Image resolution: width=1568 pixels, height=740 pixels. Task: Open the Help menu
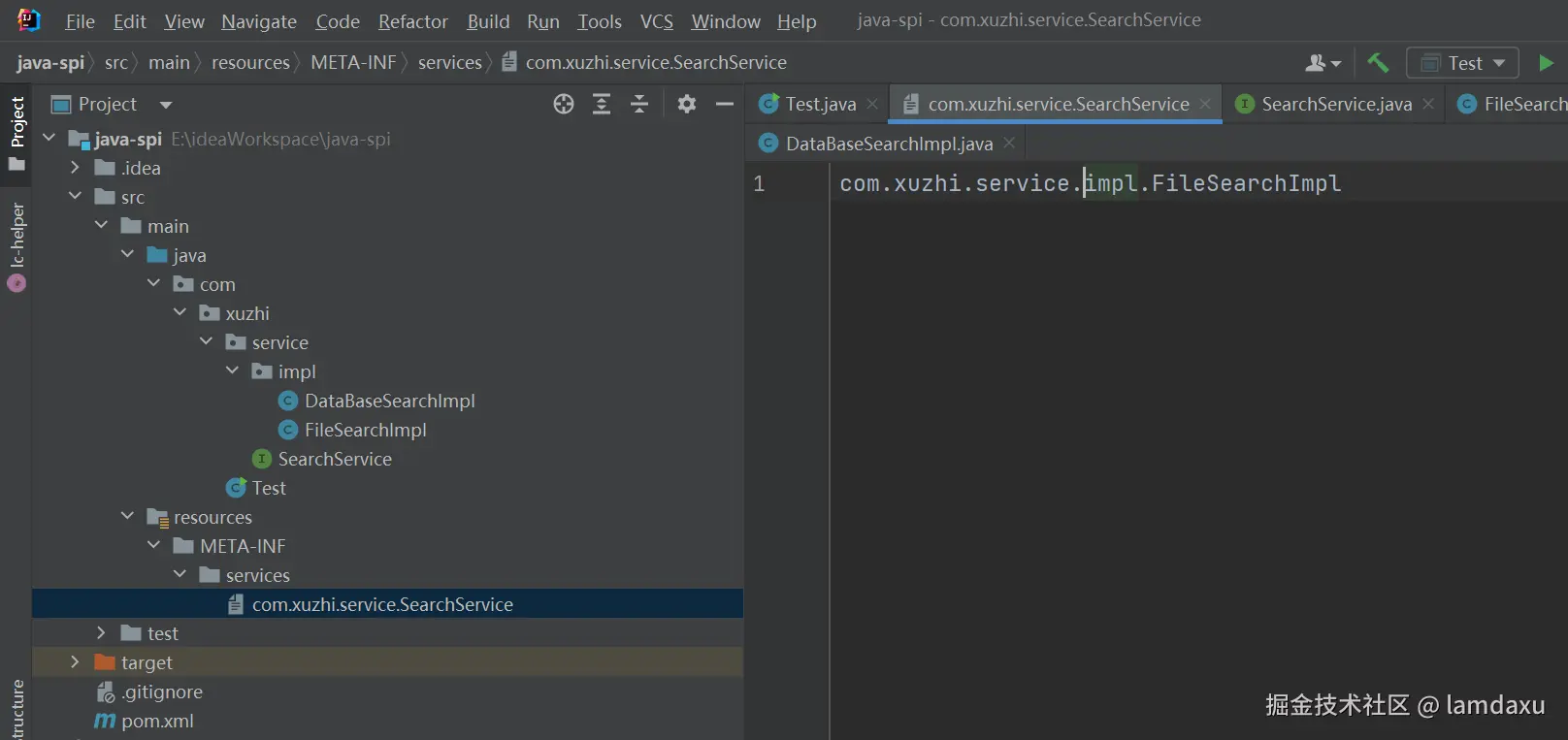pos(797,21)
